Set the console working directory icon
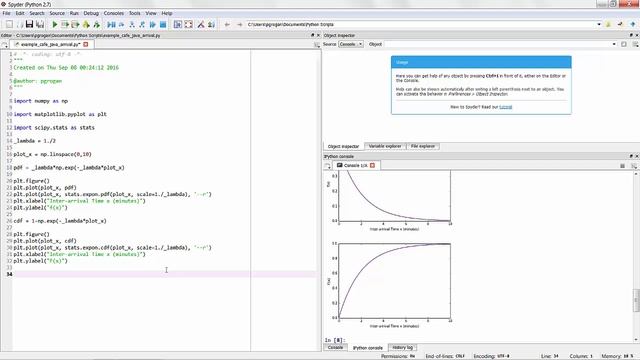Screen dimensions: 640x360 click(x=620, y=24)
